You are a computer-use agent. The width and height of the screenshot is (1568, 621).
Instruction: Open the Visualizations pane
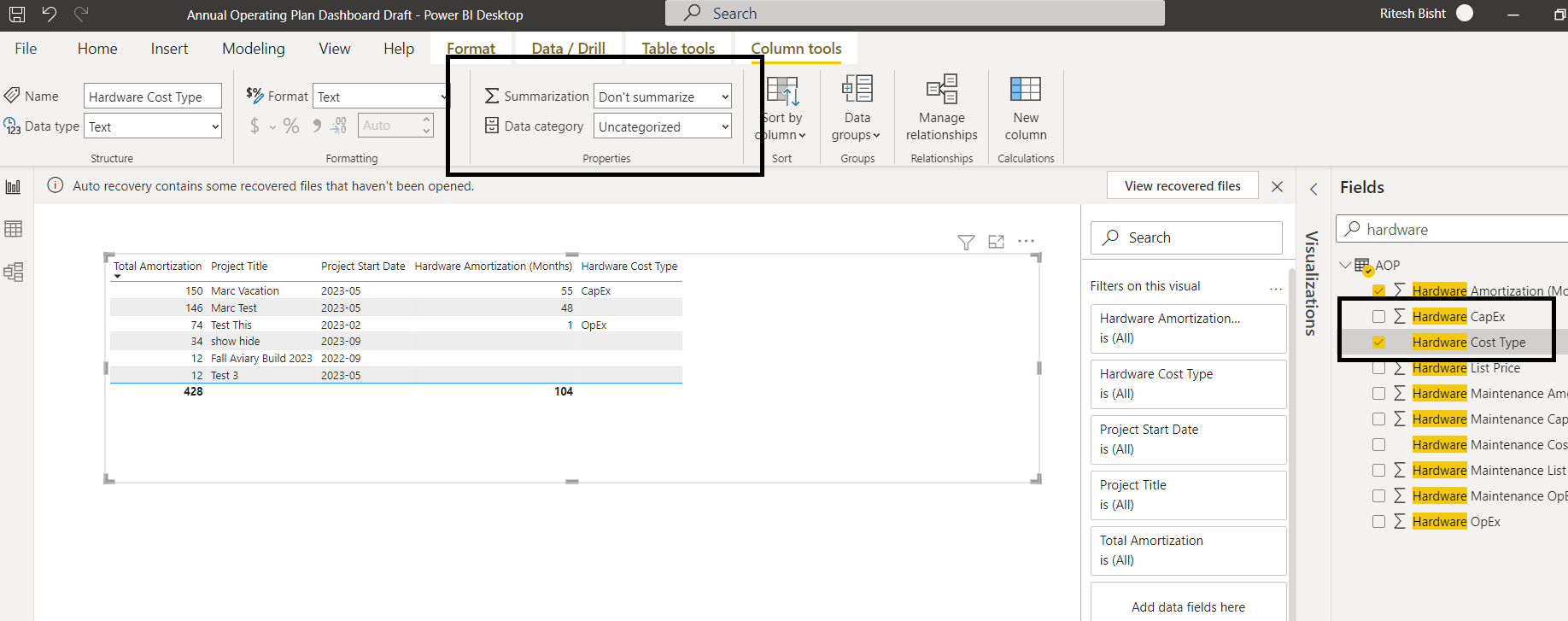pos(1312,283)
